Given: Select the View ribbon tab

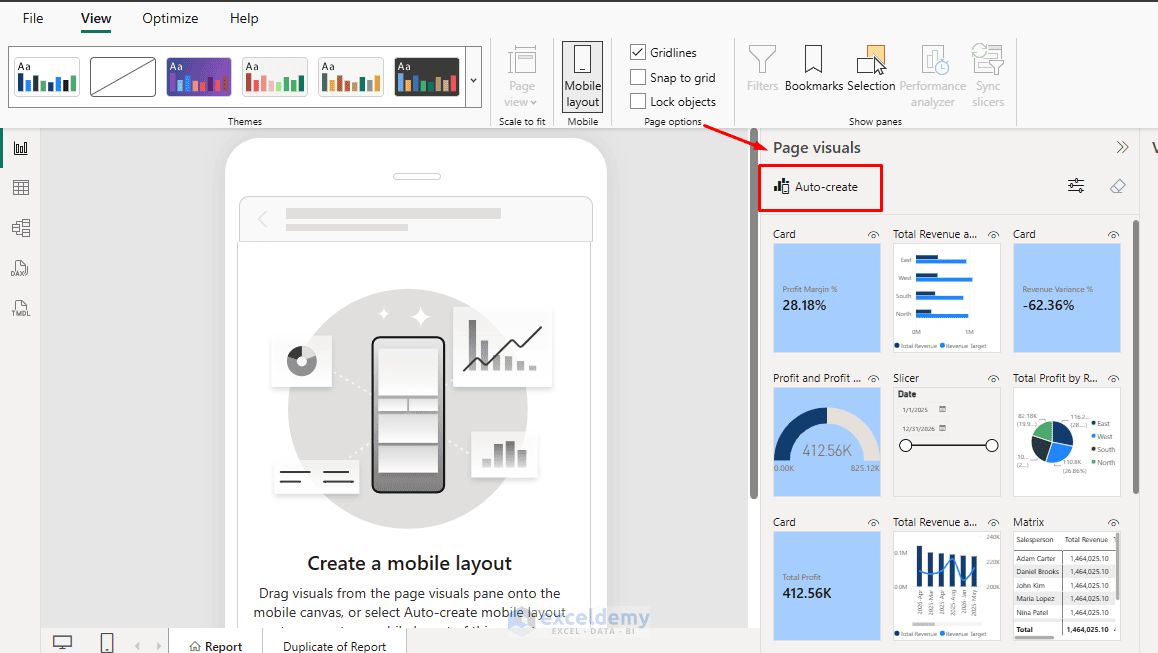Looking at the screenshot, I should pyautogui.click(x=96, y=18).
